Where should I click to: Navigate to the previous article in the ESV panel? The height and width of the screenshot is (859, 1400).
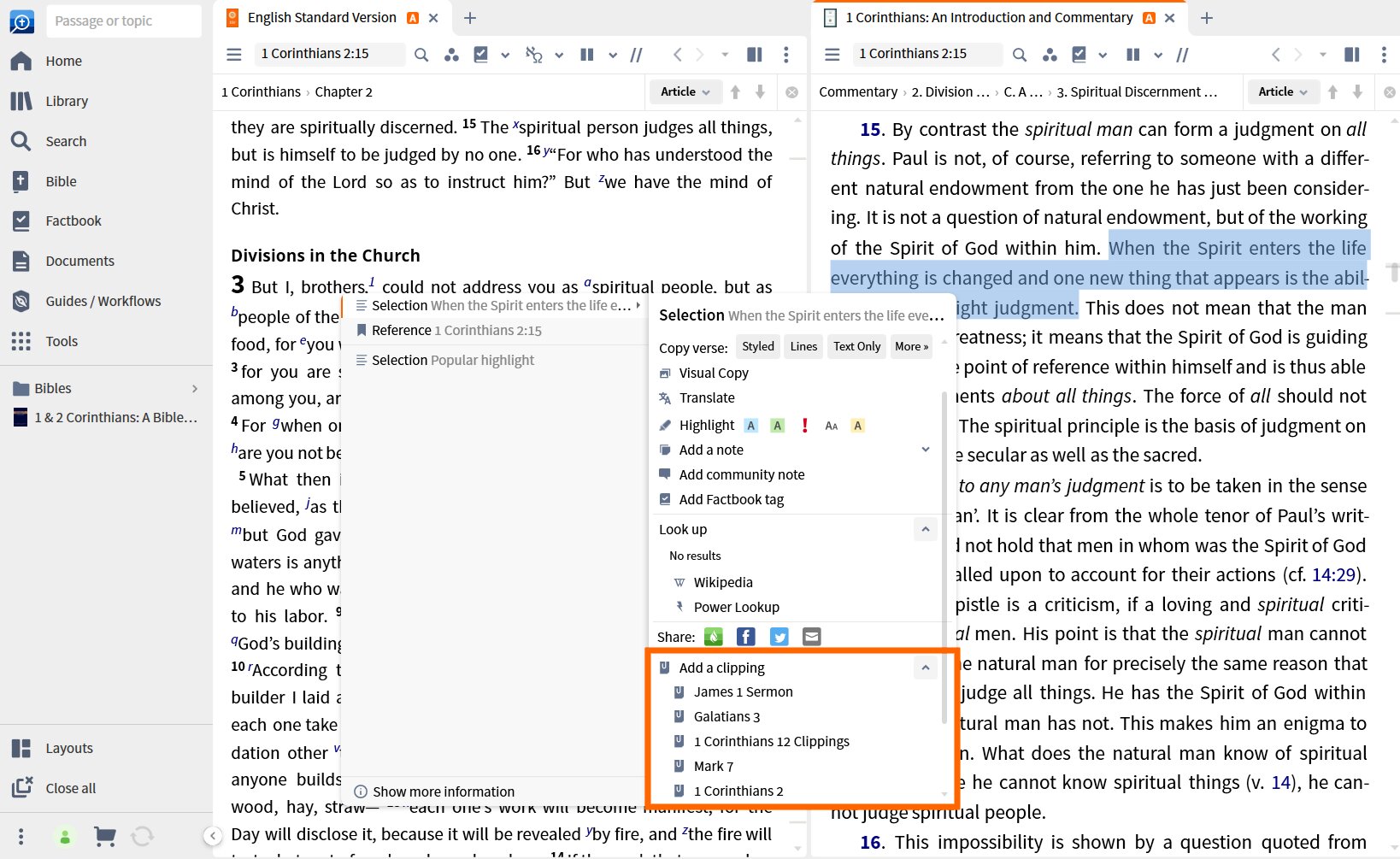[x=735, y=92]
